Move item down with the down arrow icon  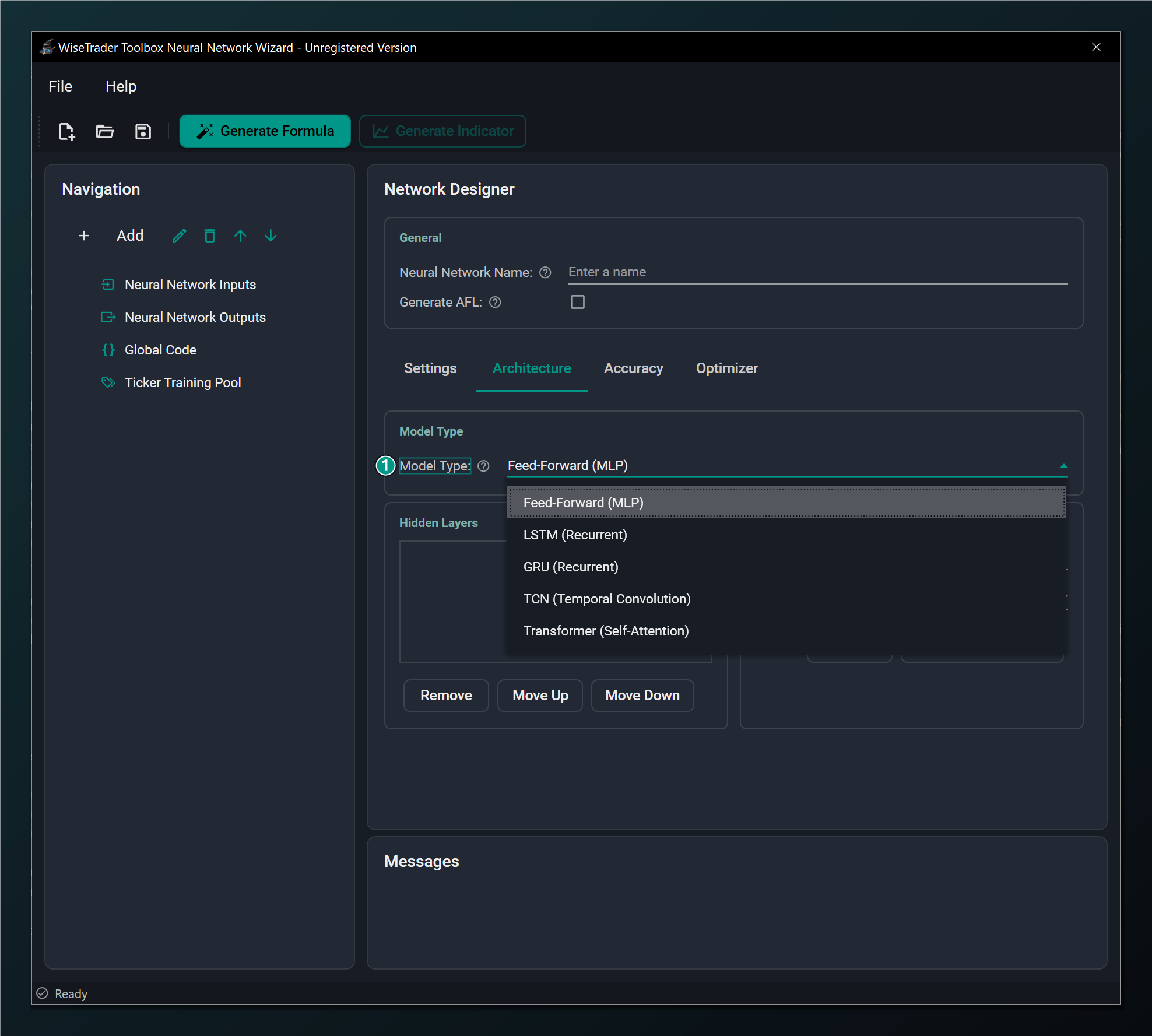pos(271,236)
